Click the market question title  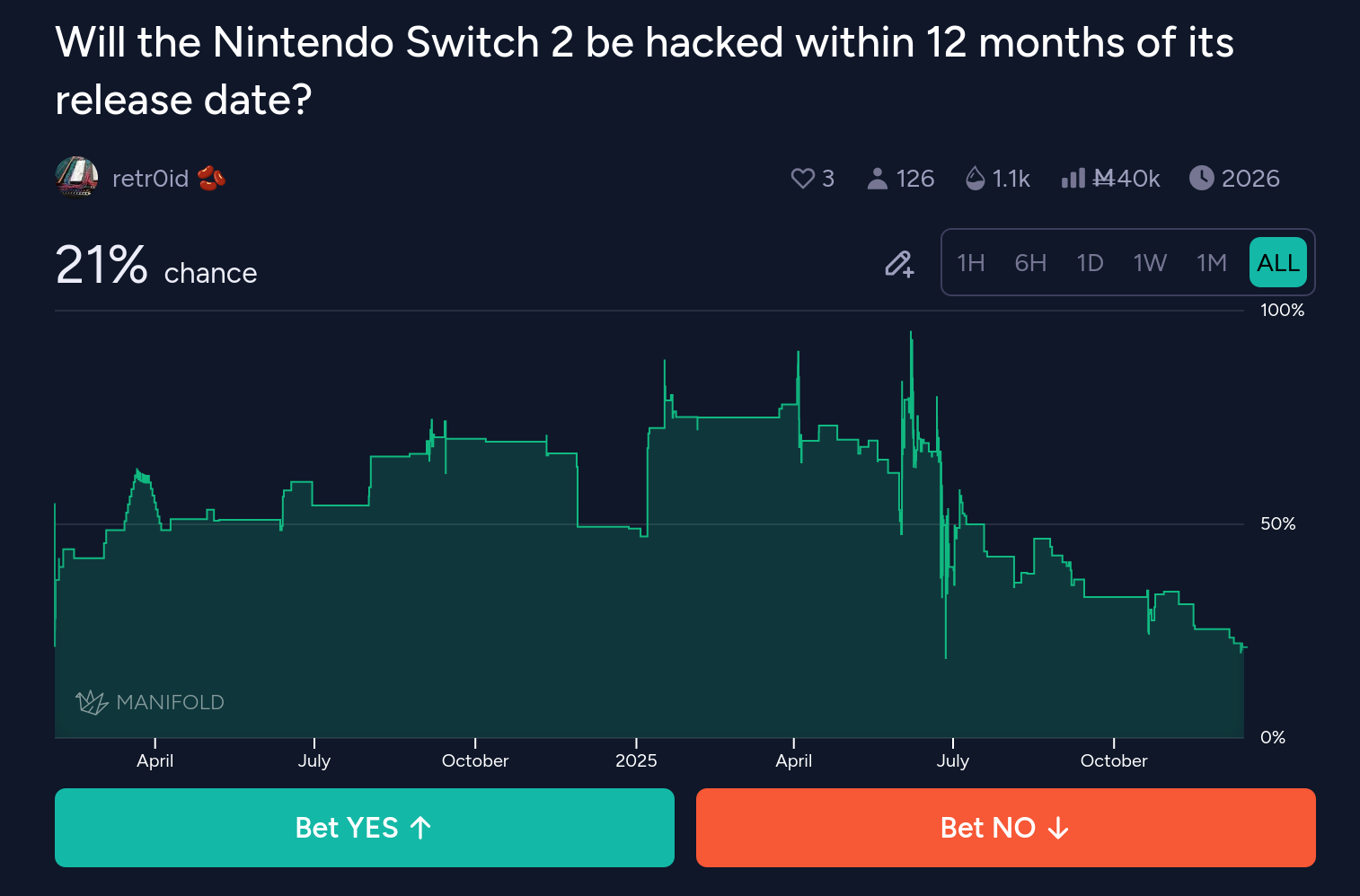click(x=644, y=71)
